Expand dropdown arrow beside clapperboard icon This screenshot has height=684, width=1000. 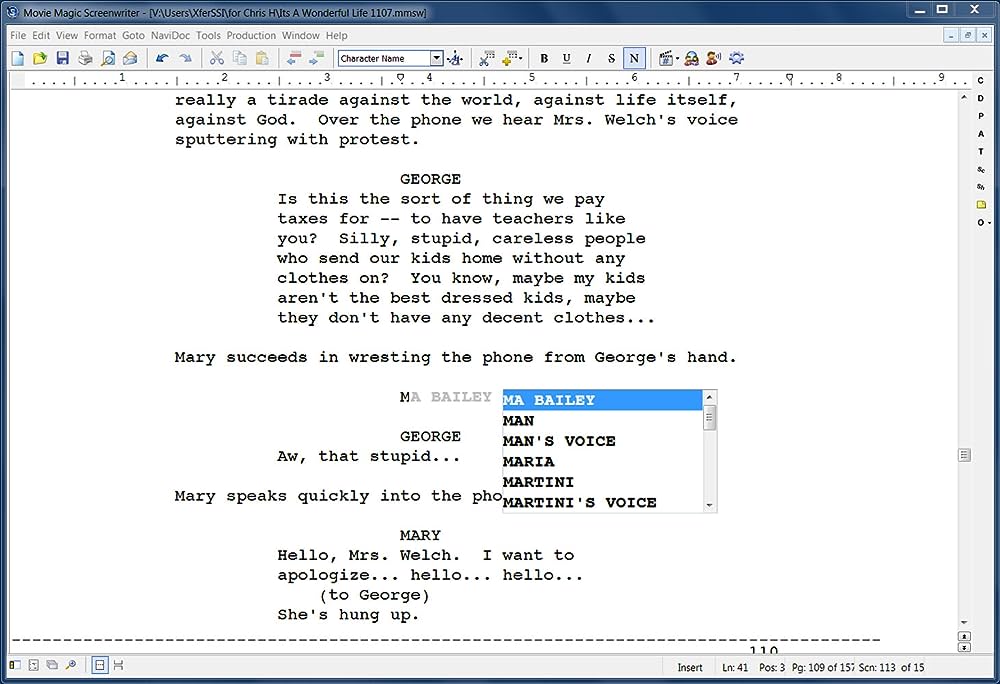(x=677, y=59)
